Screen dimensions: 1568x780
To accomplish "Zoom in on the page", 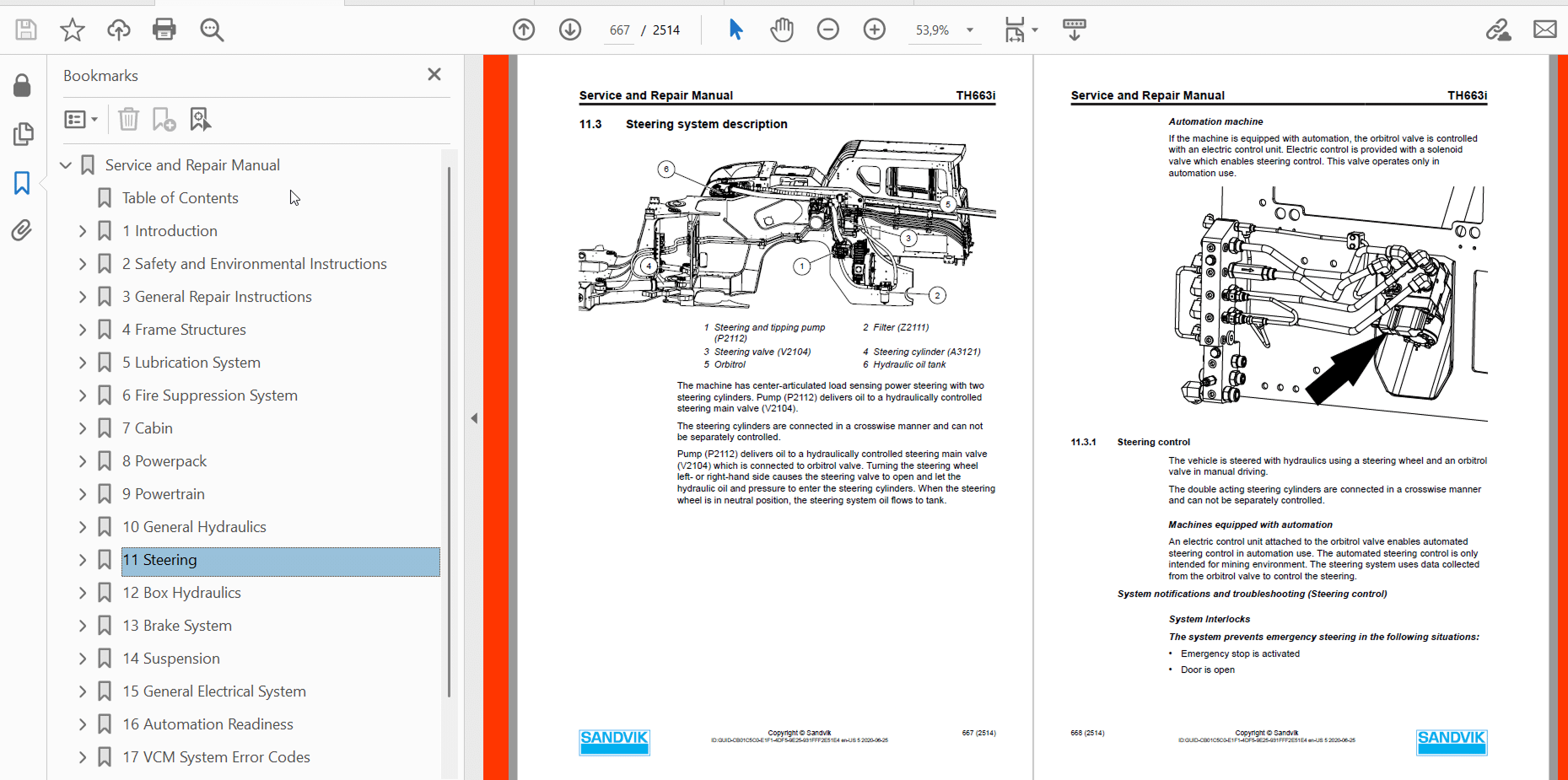I will (875, 30).
